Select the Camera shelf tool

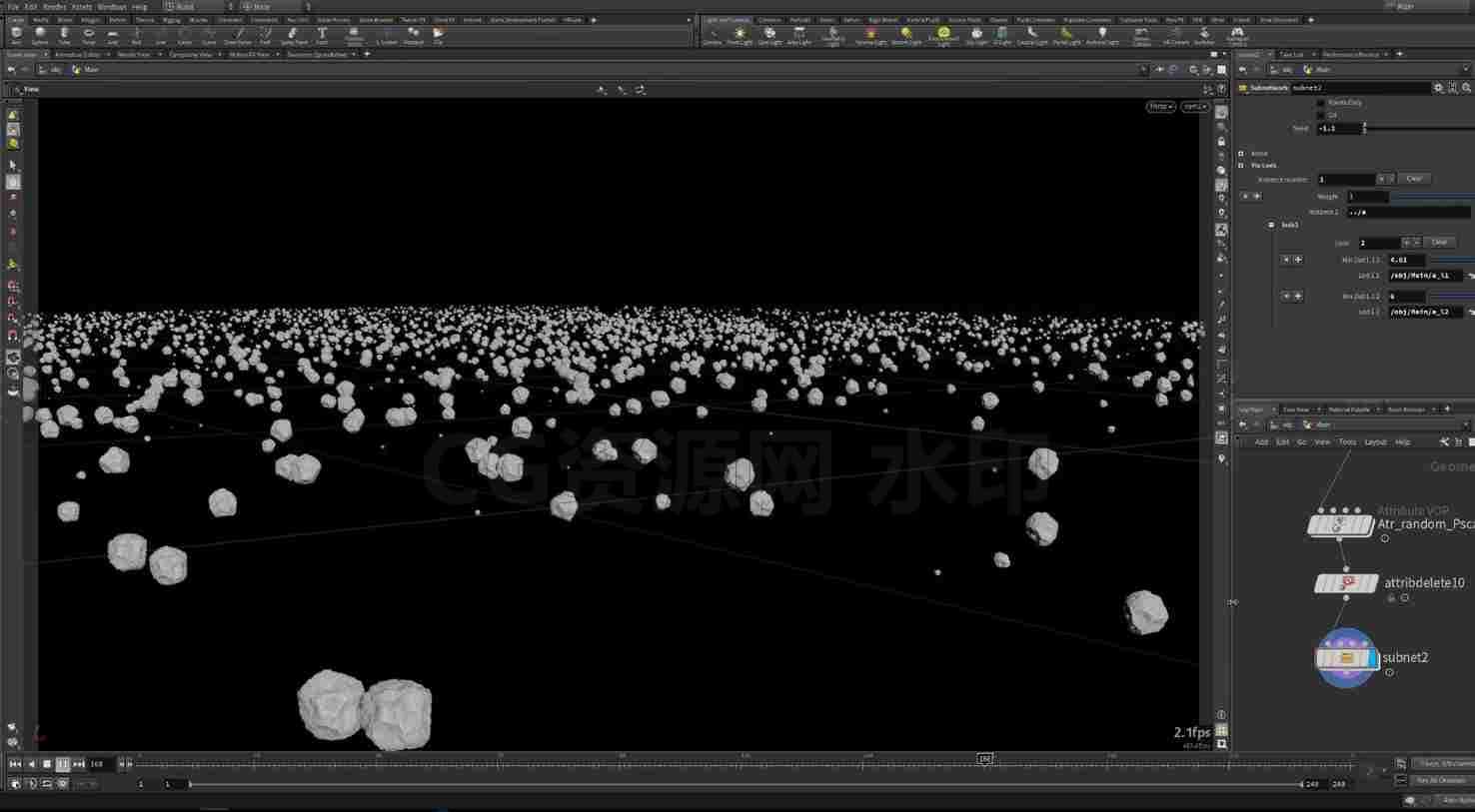coord(713,35)
